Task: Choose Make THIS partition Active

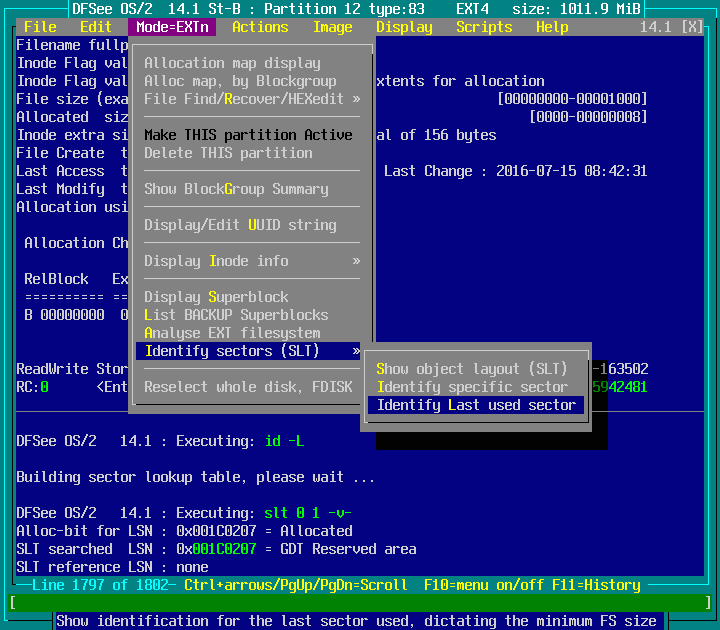Action: pyautogui.click(x=248, y=135)
